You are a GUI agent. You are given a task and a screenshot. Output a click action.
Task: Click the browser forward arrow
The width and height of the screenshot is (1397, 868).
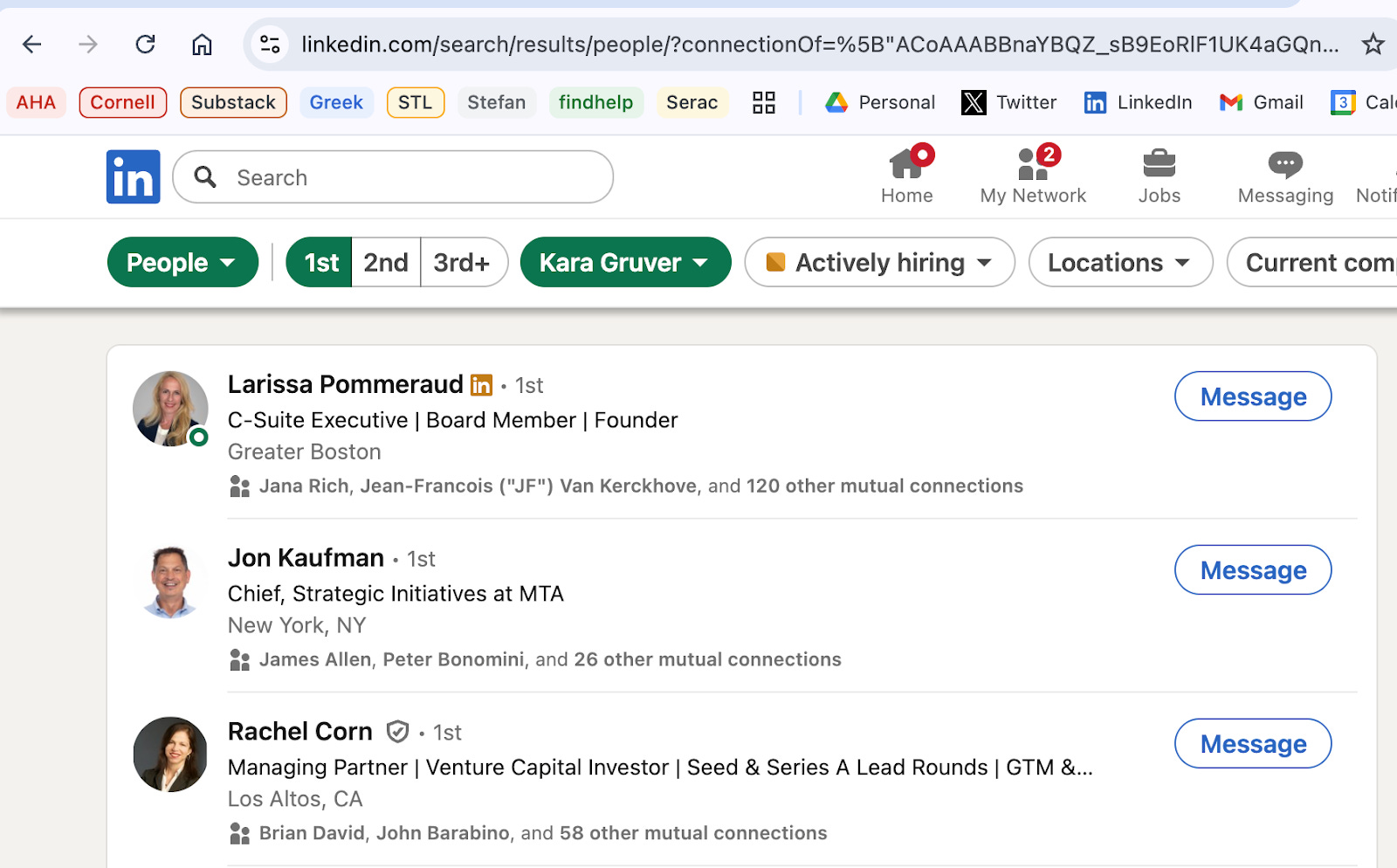coord(88,45)
